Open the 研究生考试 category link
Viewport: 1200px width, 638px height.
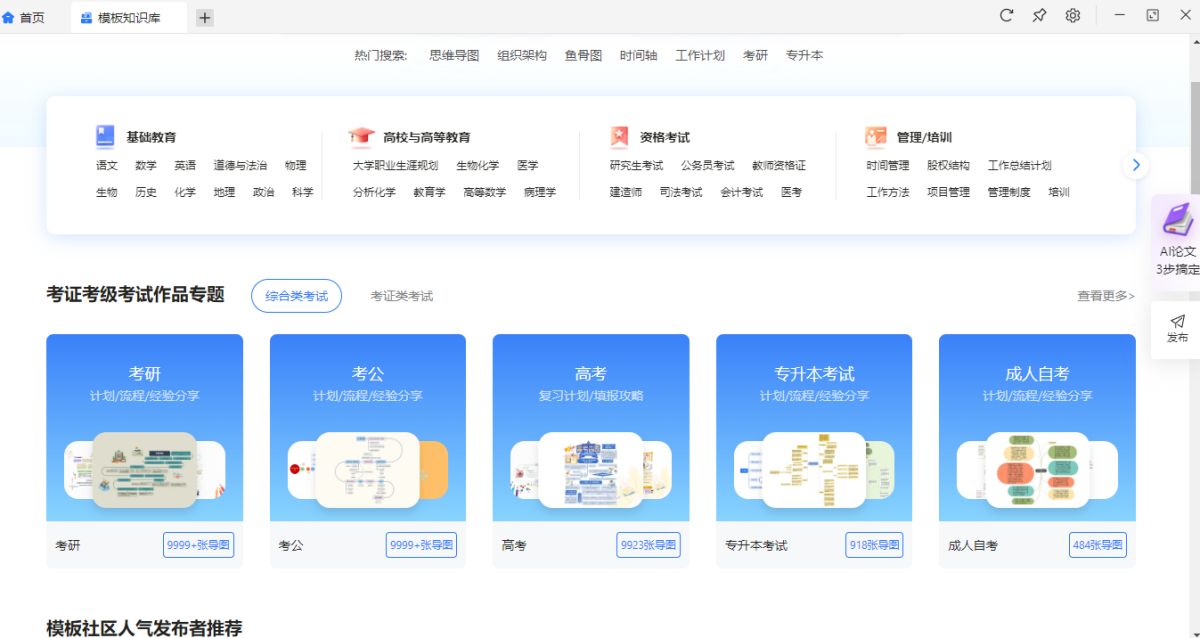[636, 165]
